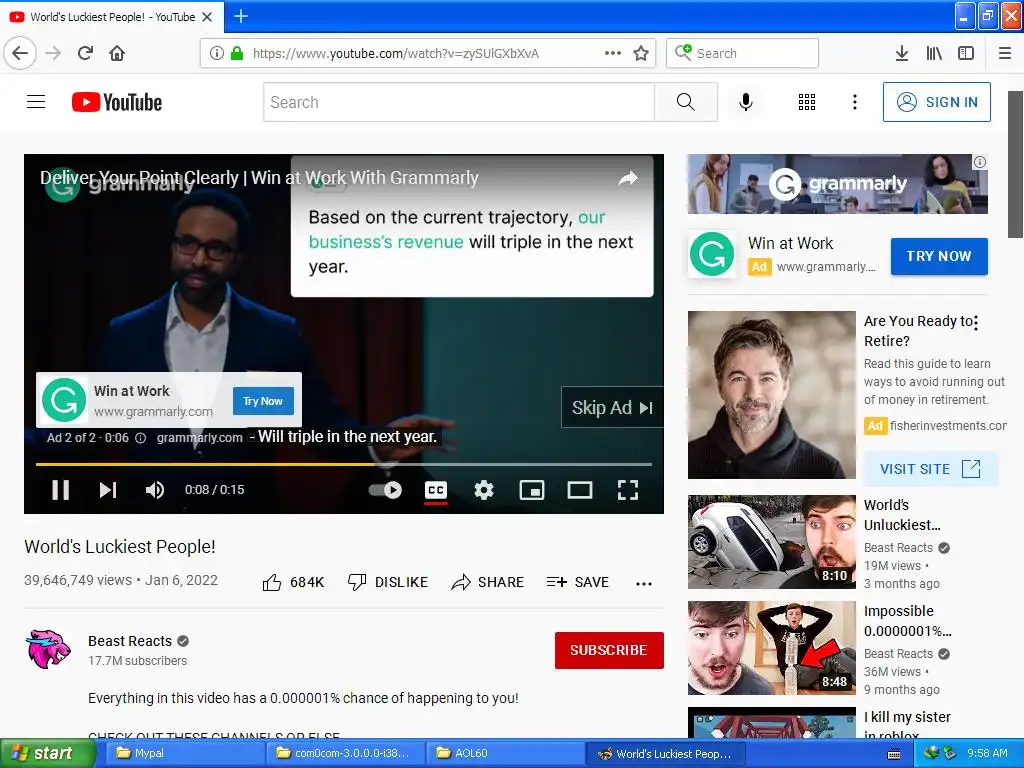1024x768 pixels.
Task: Enter full screen with the fullscreen icon
Action: click(628, 490)
